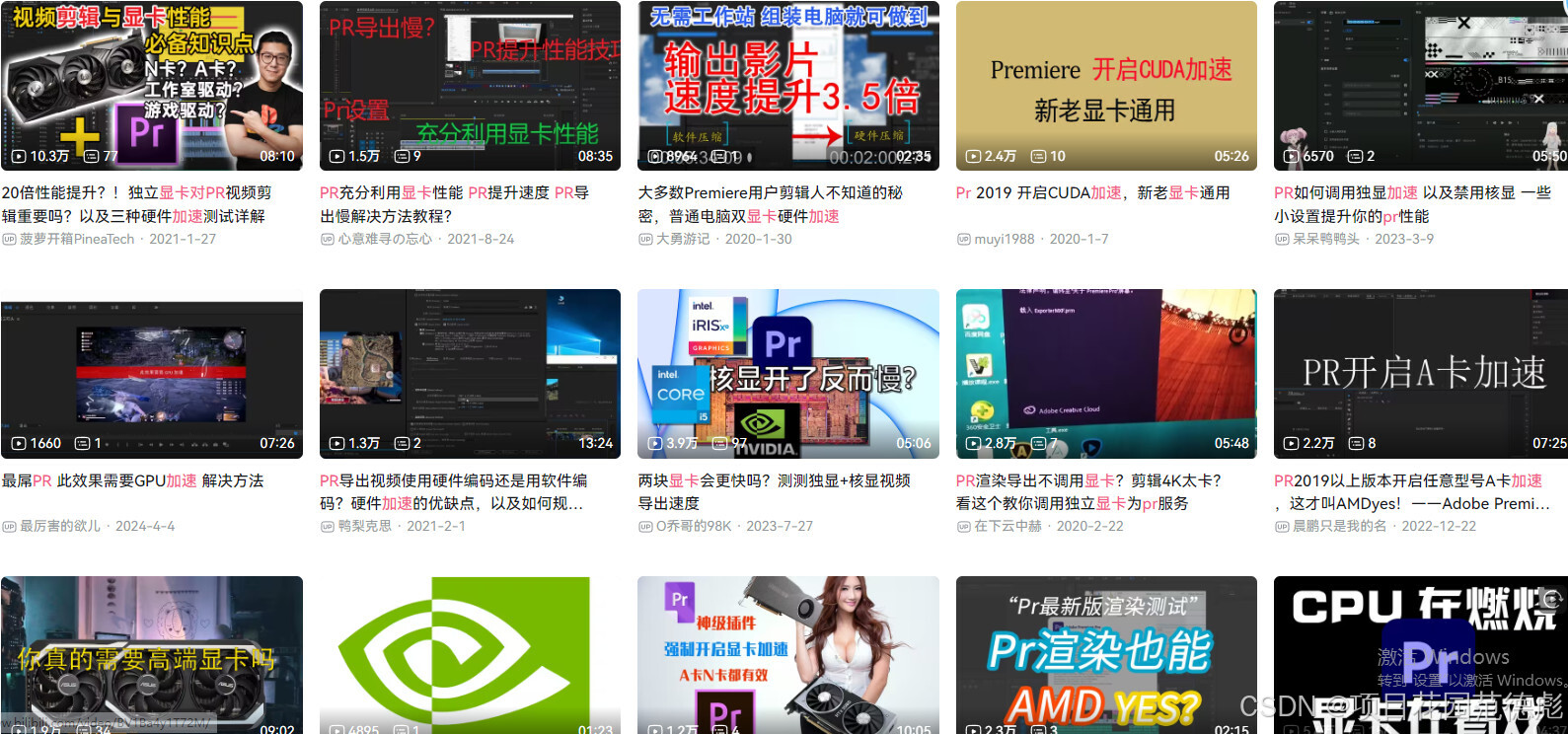Visit uploader muyi1988
The image size is (1568, 734).
[x=1005, y=240]
